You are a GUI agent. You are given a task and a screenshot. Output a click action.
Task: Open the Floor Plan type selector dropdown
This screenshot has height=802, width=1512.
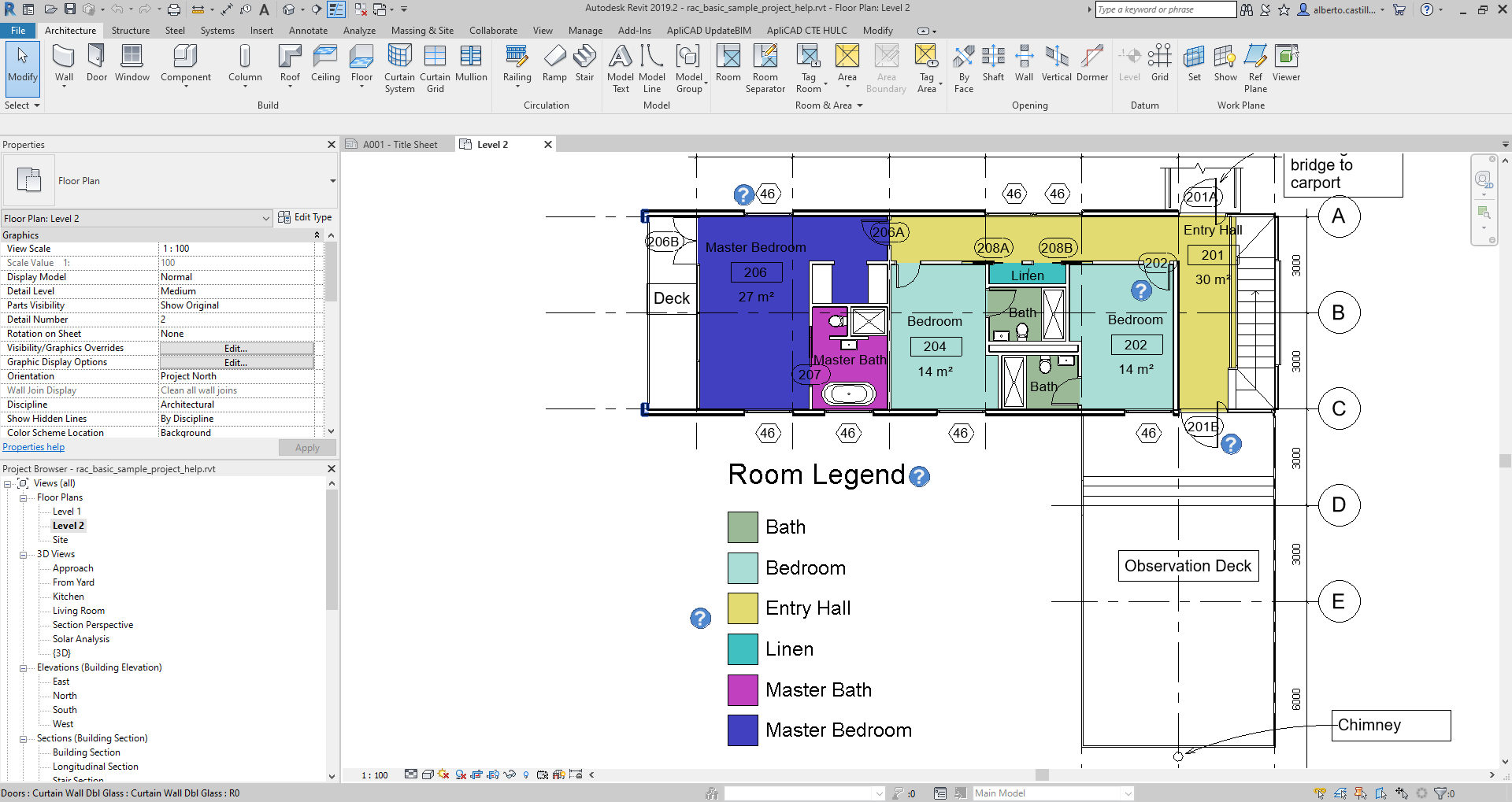[x=265, y=218]
